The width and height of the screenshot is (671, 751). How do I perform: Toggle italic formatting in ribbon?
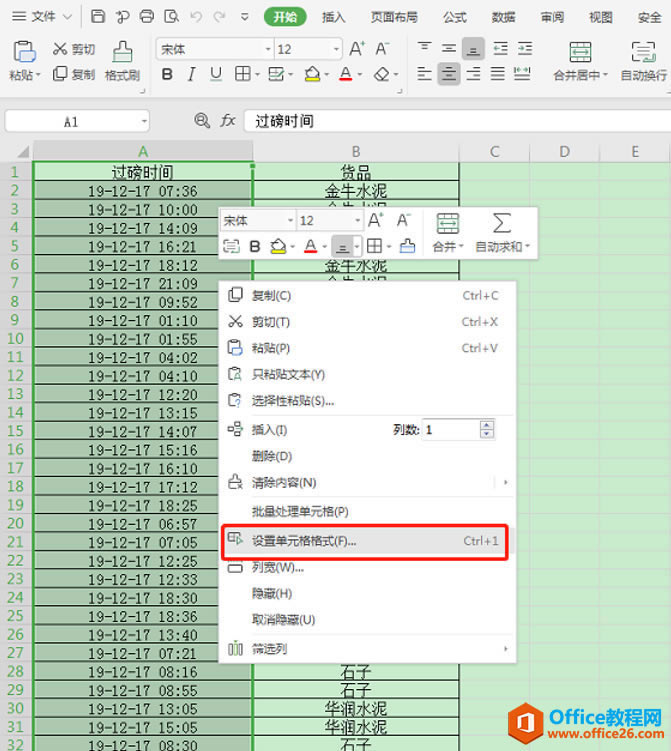191,74
